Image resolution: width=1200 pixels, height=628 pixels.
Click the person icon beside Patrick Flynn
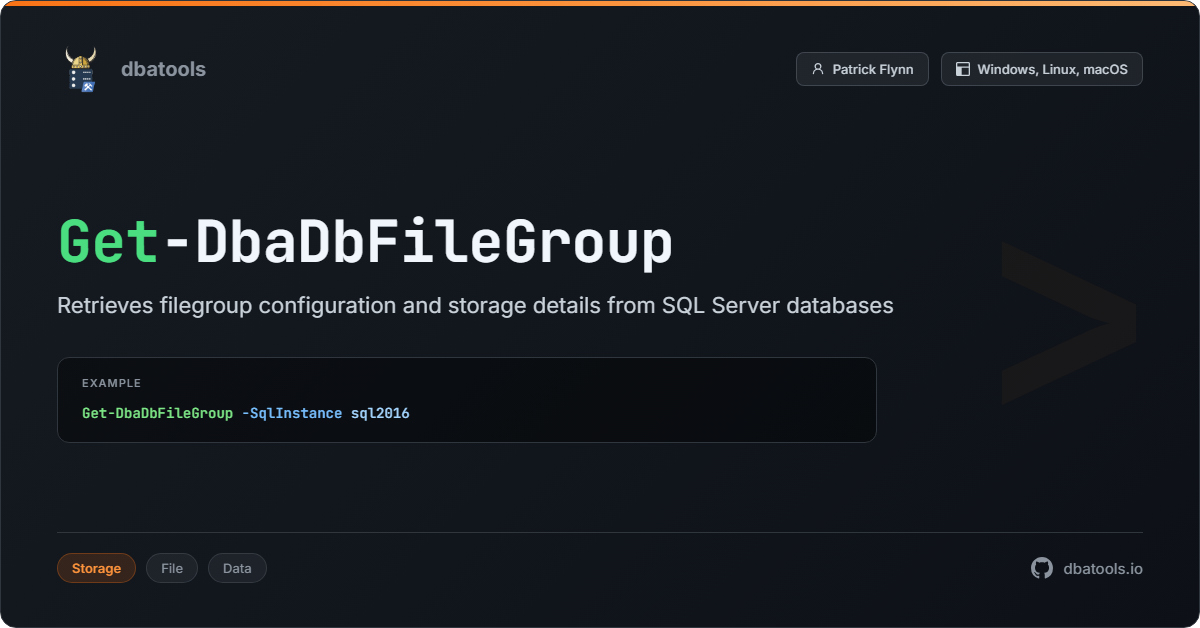[818, 69]
